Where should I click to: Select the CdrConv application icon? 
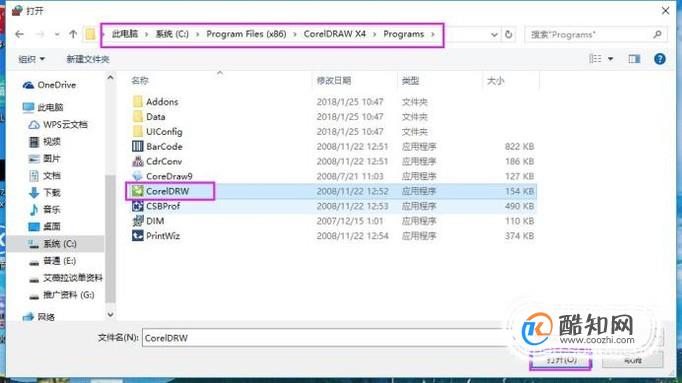click(x=137, y=161)
